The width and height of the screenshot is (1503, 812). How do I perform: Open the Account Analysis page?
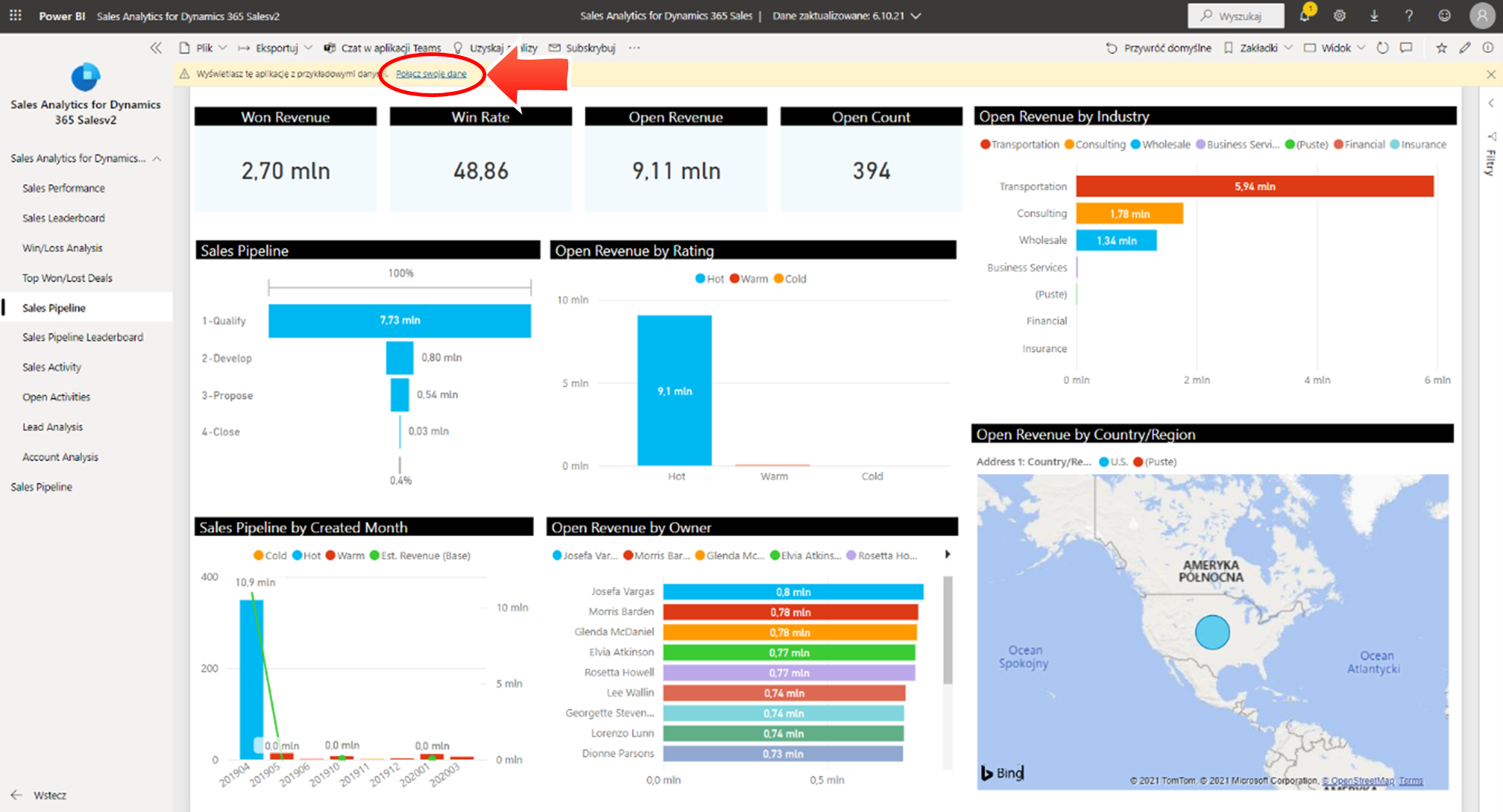(60, 456)
